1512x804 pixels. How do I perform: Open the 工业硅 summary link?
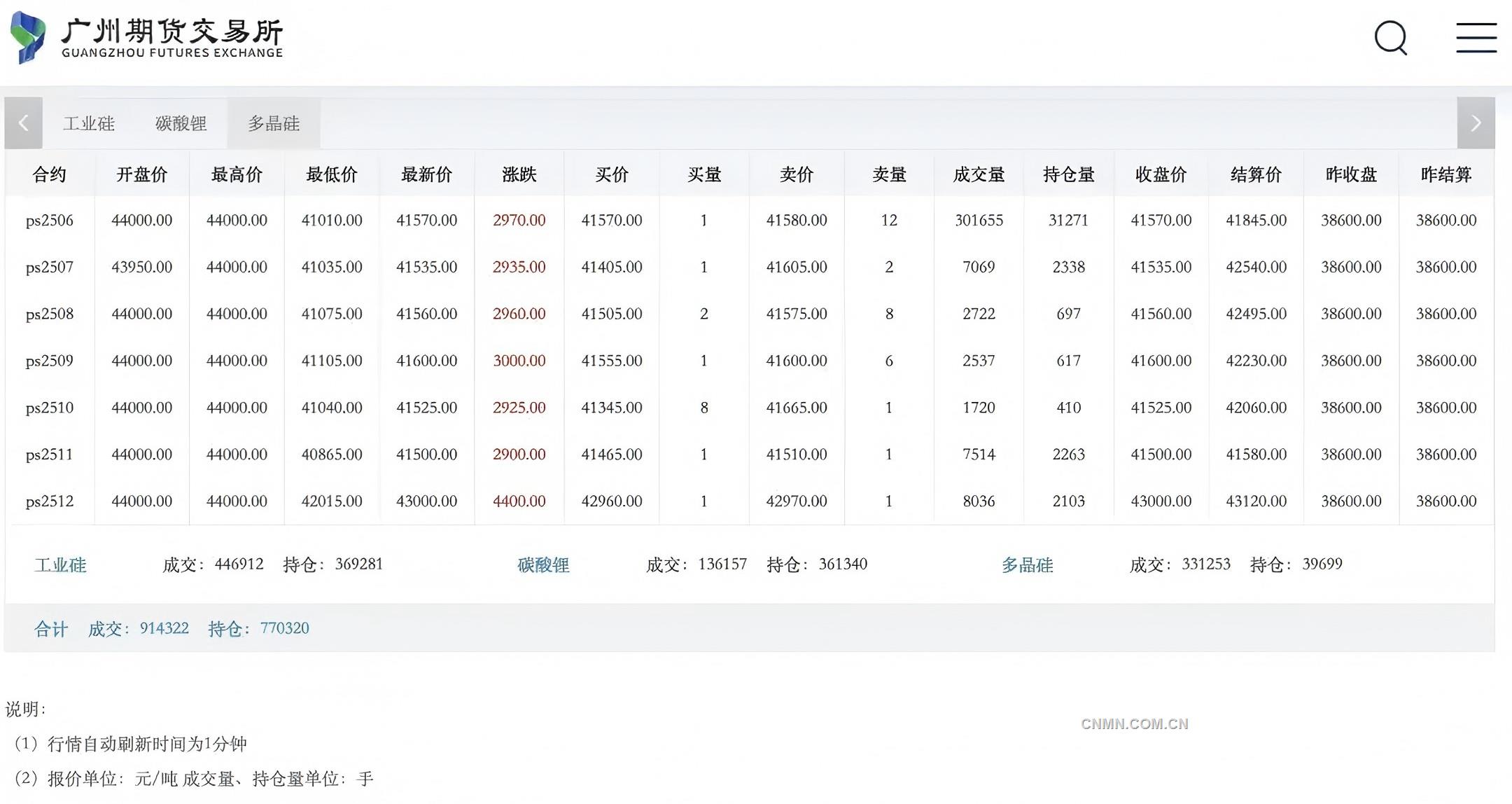click(60, 564)
